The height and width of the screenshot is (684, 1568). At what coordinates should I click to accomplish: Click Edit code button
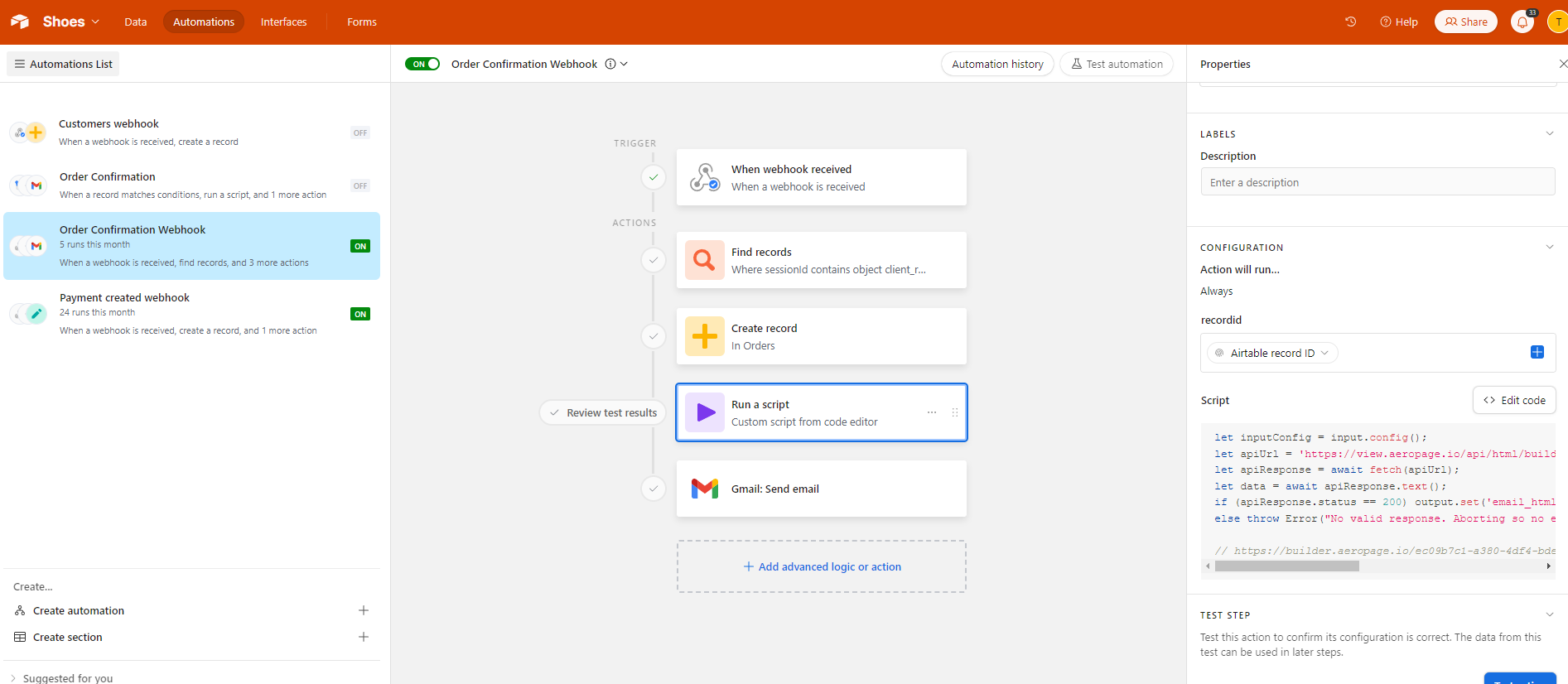1514,400
